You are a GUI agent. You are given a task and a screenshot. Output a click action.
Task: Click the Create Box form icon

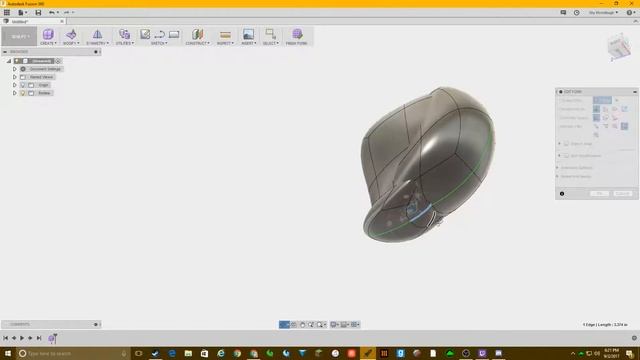pos(48,34)
